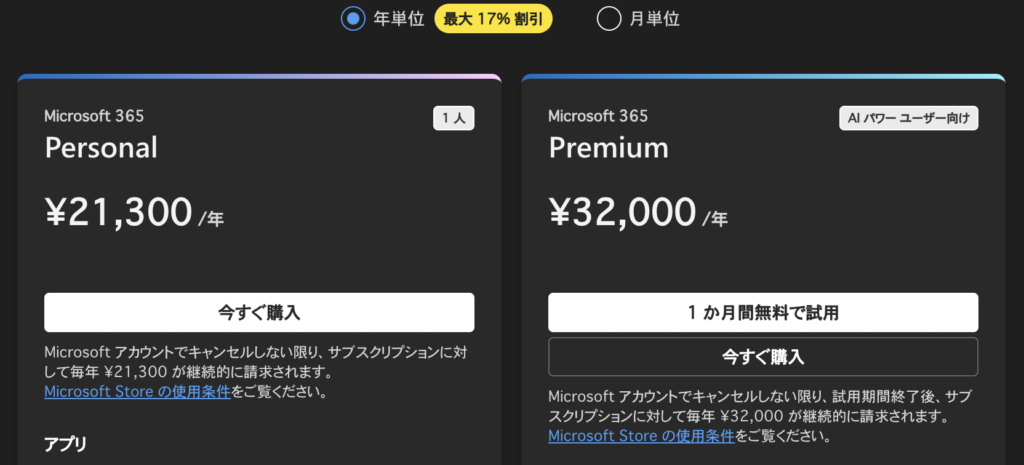This screenshot has height=465, width=1024.
Task: Click the ¥32,000 /年 price
Action: click(x=638, y=212)
